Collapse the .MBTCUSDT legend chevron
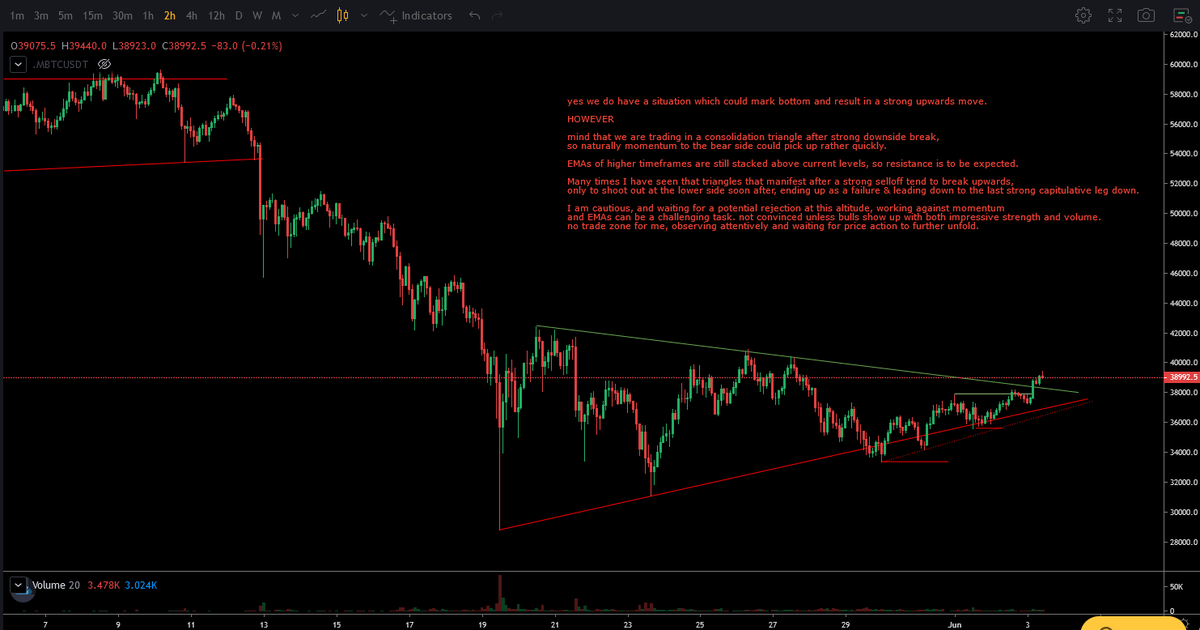This screenshot has width=1200, height=630. [x=16, y=63]
